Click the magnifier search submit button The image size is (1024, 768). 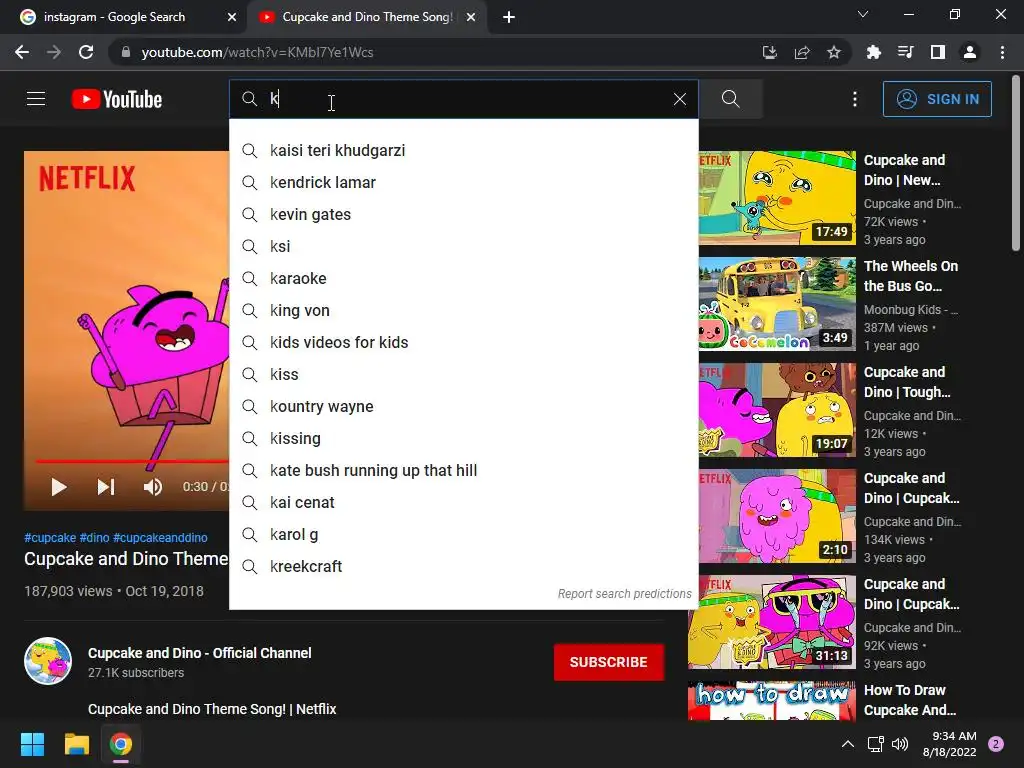pyautogui.click(x=731, y=99)
